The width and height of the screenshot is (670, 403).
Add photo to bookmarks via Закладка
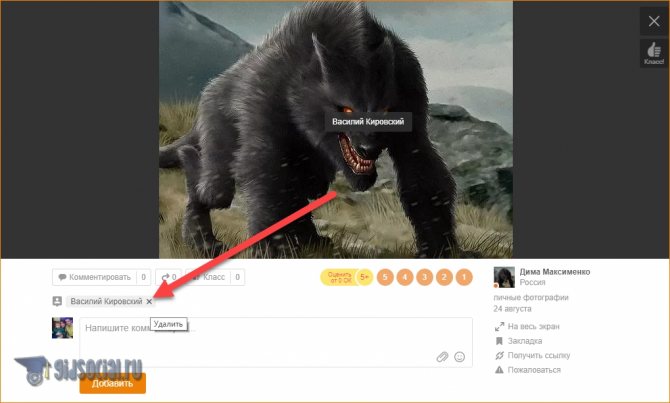click(518, 341)
